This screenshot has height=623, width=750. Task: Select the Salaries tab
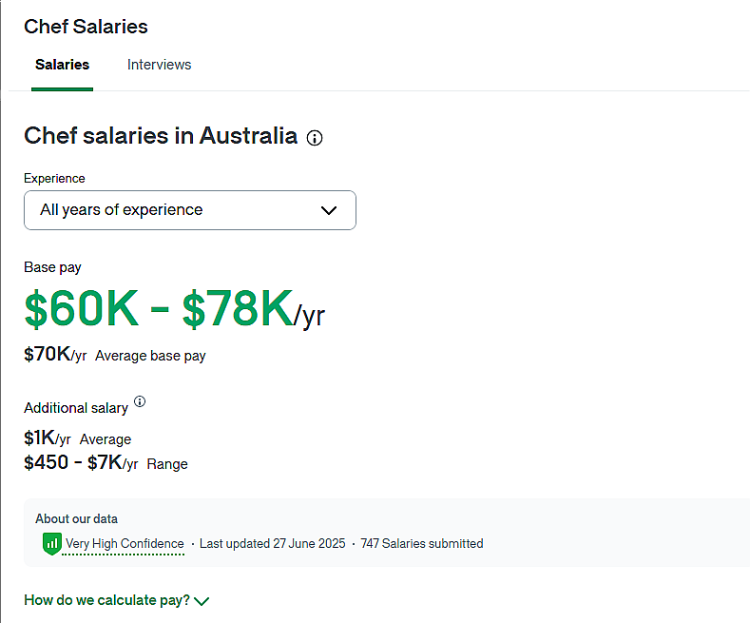[62, 65]
